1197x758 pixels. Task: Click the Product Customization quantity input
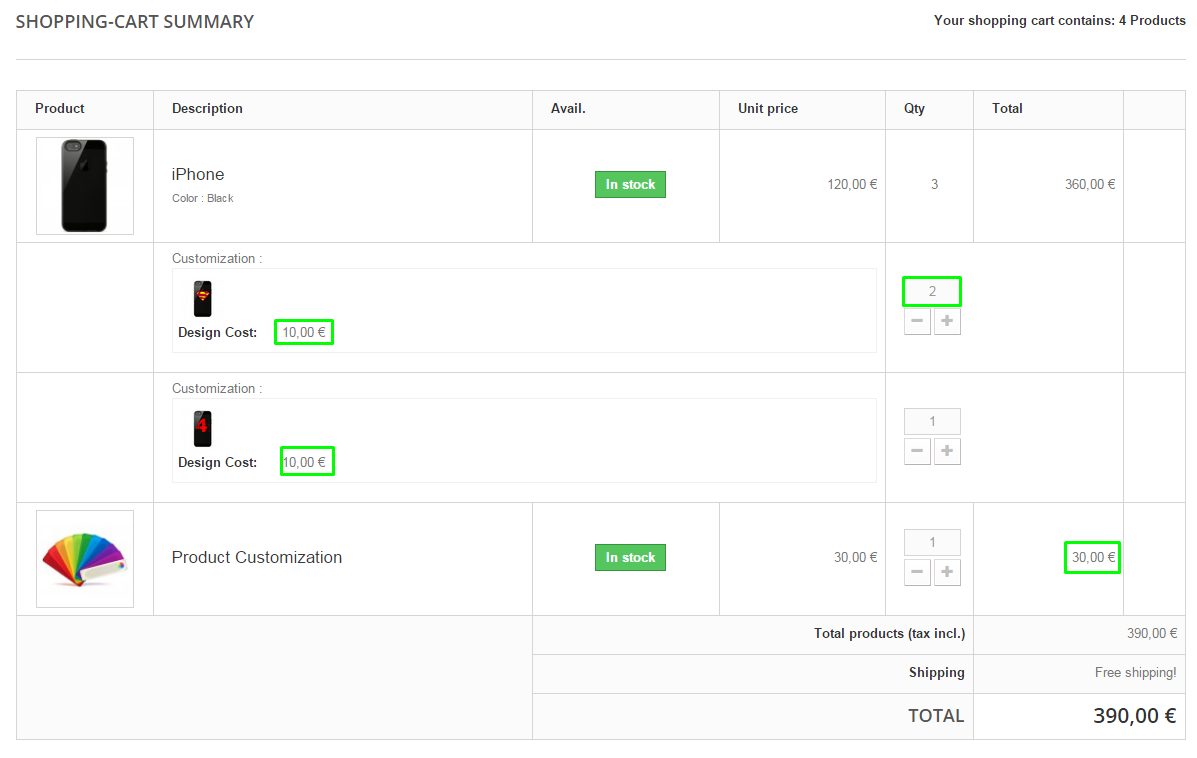coord(932,542)
